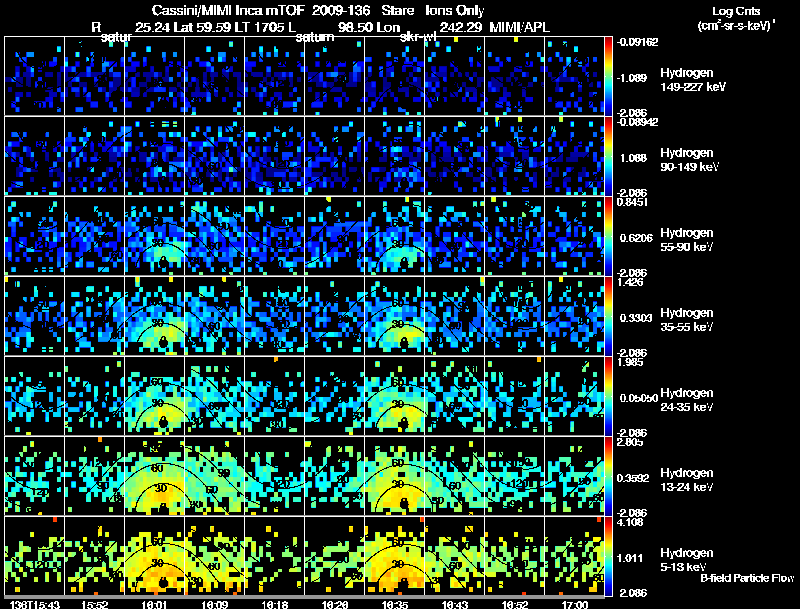Open the 5-13 keV image at 16:01

[x=154, y=556]
